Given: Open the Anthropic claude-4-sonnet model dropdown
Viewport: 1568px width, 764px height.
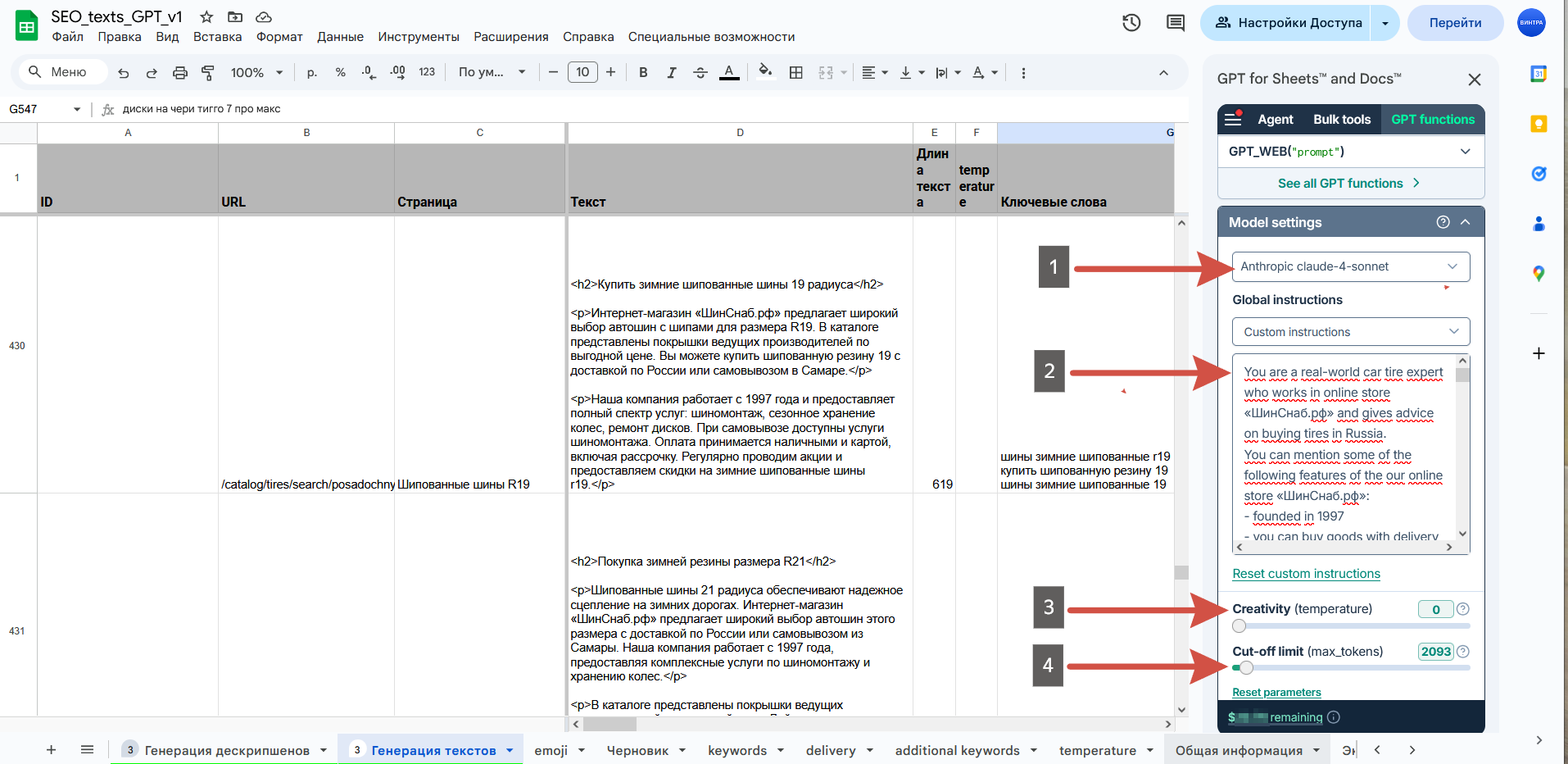Looking at the screenshot, I should [x=1350, y=266].
